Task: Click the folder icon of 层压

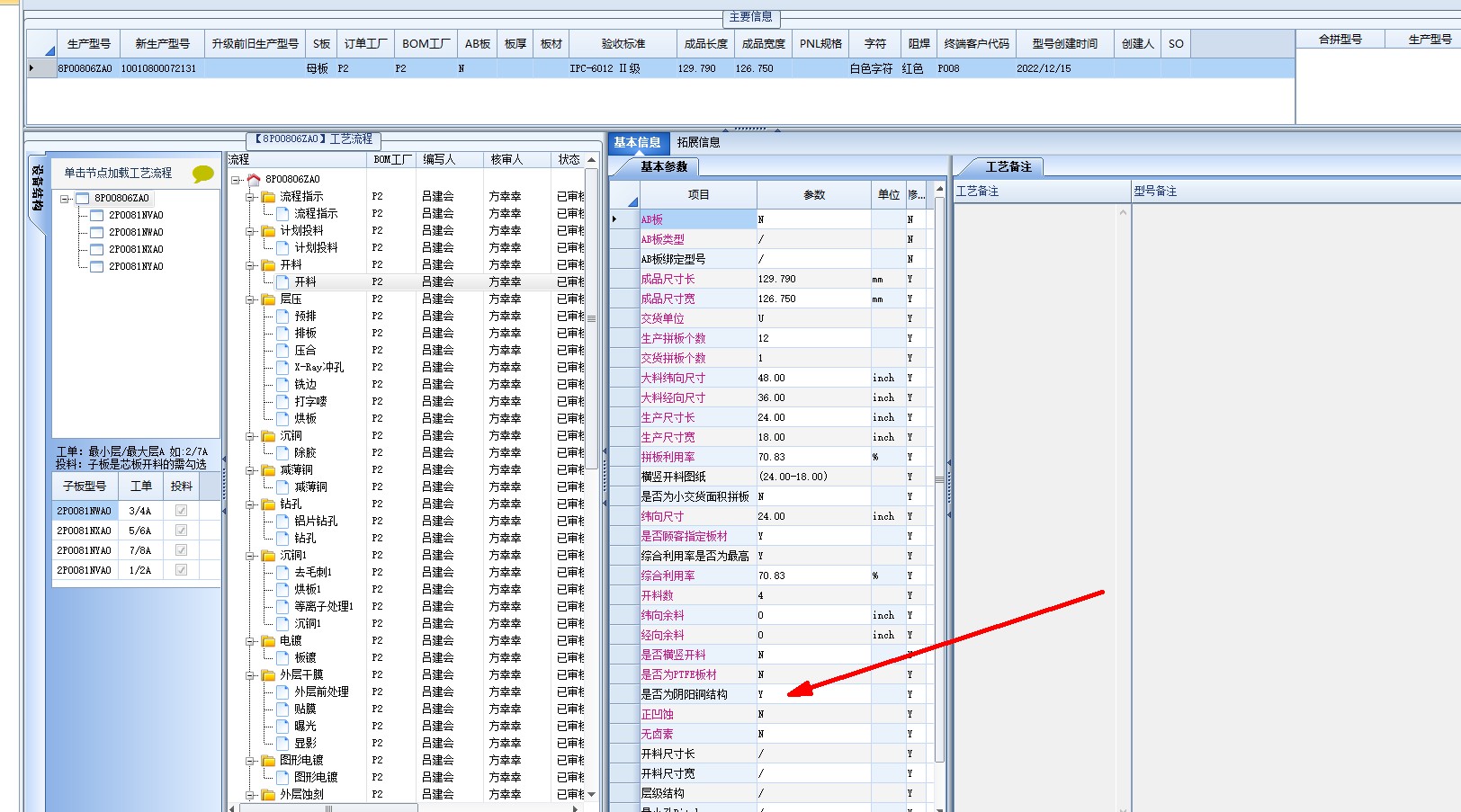Action: (x=268, y=299)
